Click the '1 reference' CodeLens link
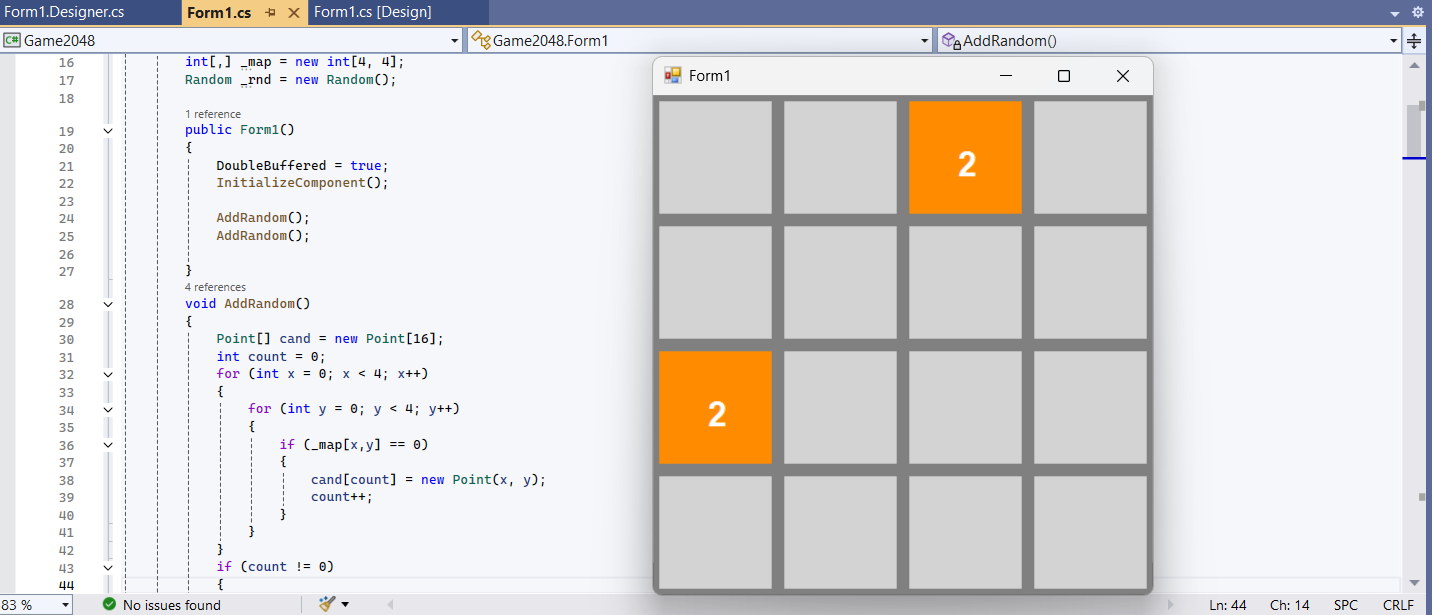Image resolution: width=1432 pixels, height=615 pixels. 213,114
